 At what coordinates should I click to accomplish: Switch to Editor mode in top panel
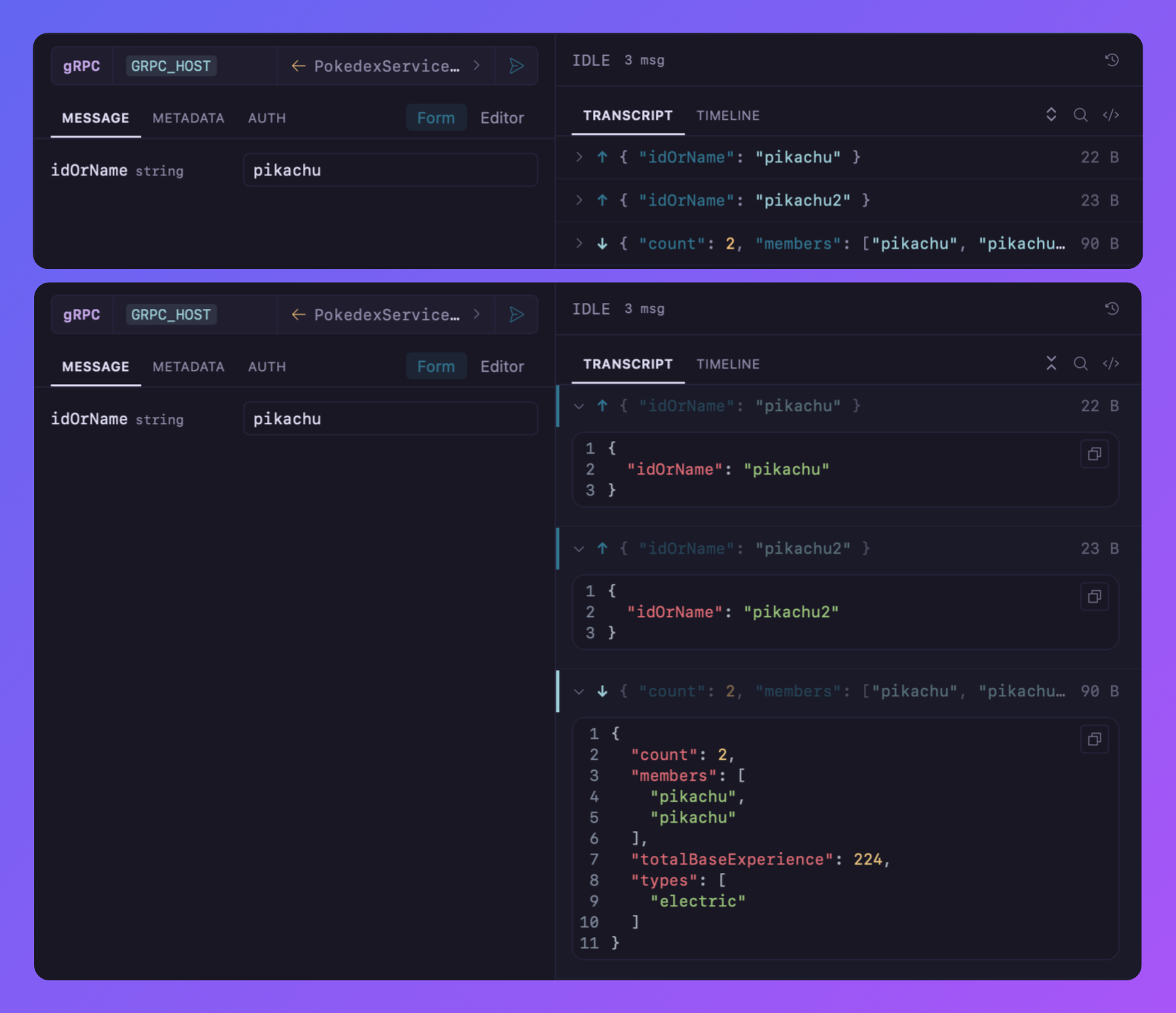[502, 118]
